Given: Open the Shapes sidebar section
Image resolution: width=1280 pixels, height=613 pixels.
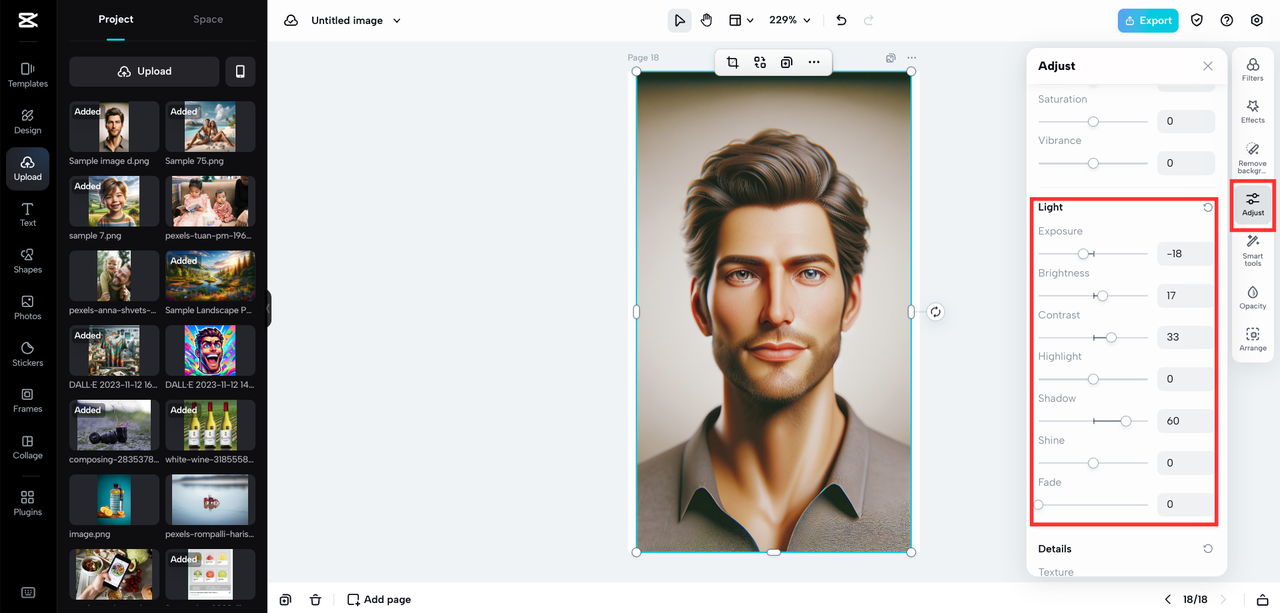Looking at the screenshot, I should click(x=27, y=261).
